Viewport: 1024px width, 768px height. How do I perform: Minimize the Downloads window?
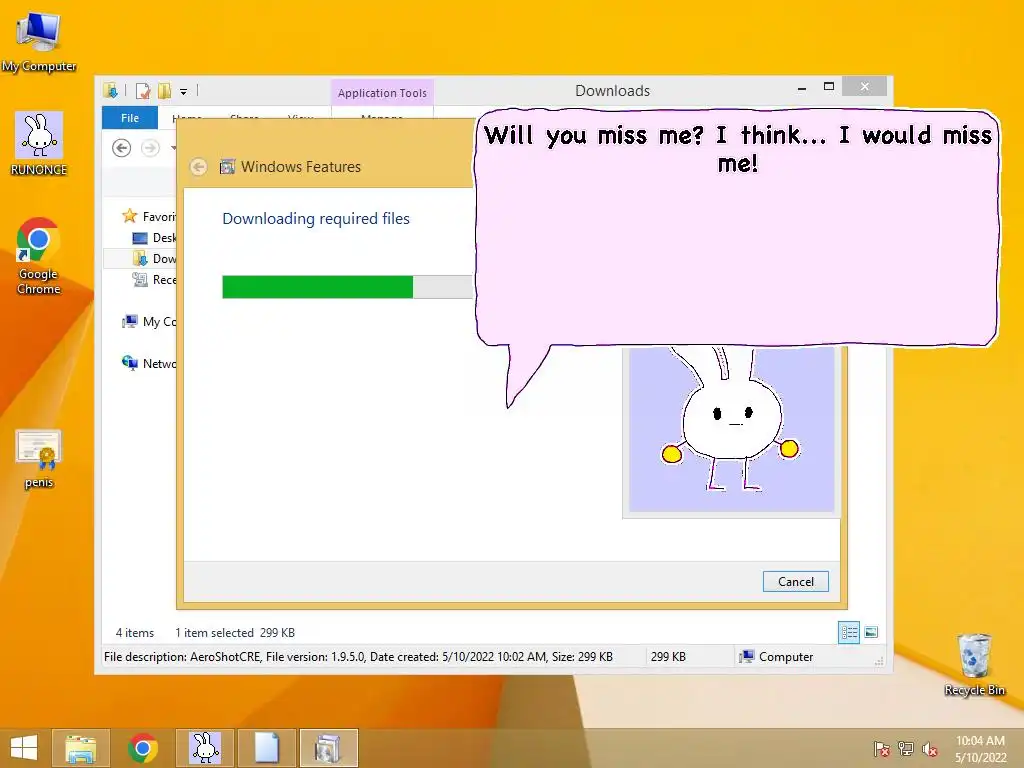coord(802,87)
